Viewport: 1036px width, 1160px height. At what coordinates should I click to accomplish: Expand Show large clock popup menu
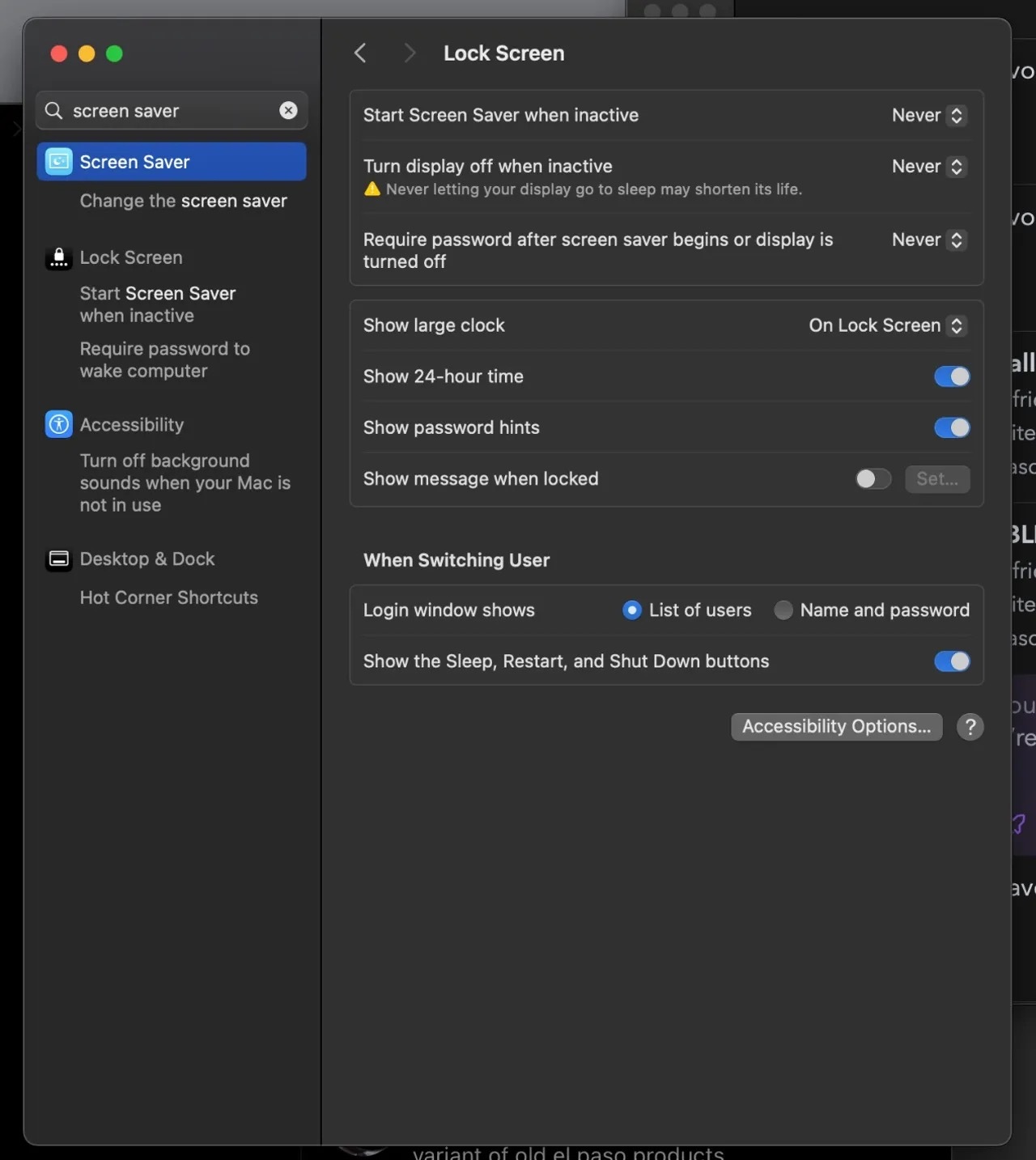pos(888,325)
